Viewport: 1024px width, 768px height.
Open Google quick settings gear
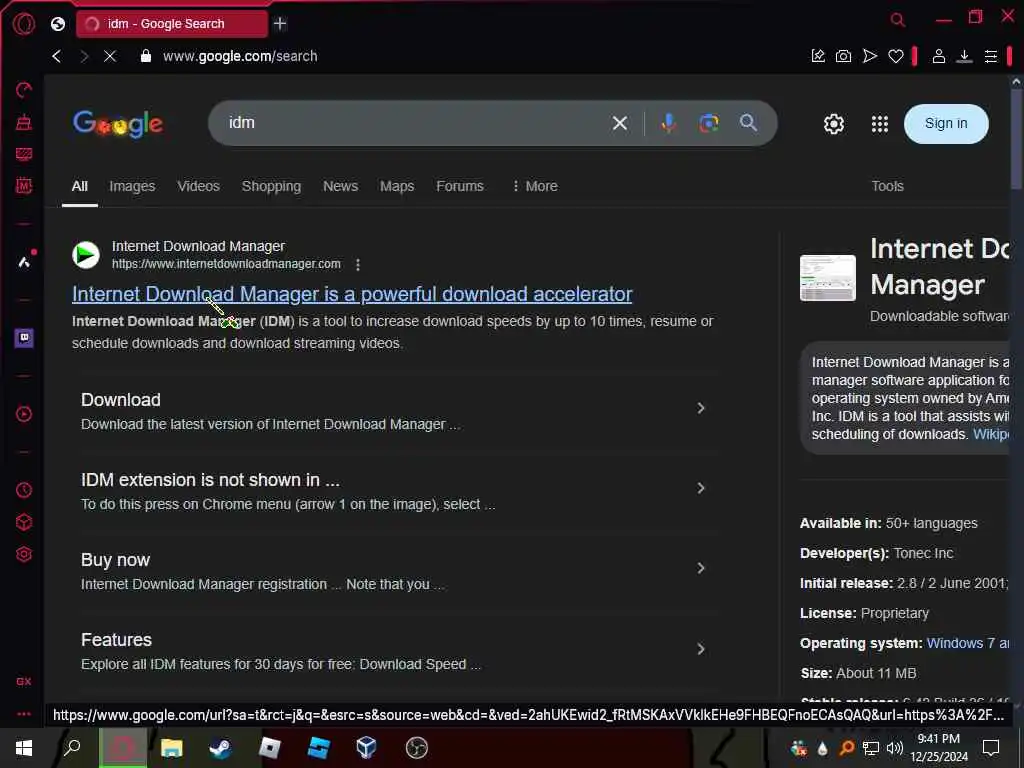833,124
